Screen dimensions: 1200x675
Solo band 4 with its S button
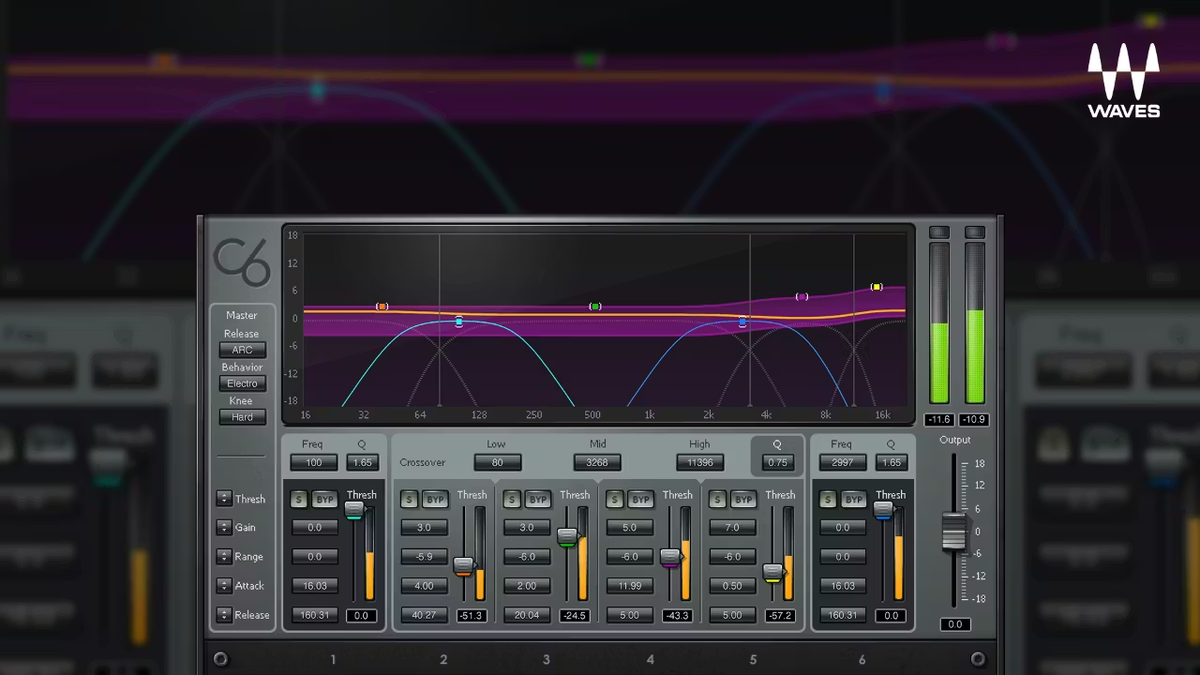click(615, 499)
